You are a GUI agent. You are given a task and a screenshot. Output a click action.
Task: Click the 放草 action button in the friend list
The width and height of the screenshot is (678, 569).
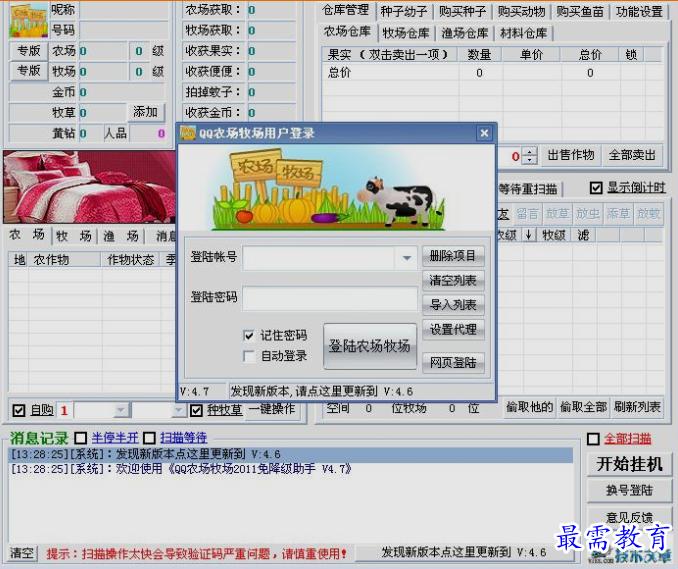pos(557,214)
